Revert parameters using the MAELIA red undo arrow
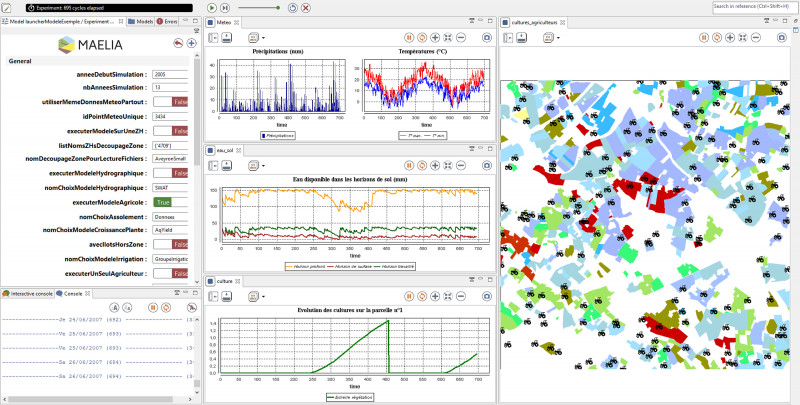Viewport: 800px width, 405px height. 176,43
